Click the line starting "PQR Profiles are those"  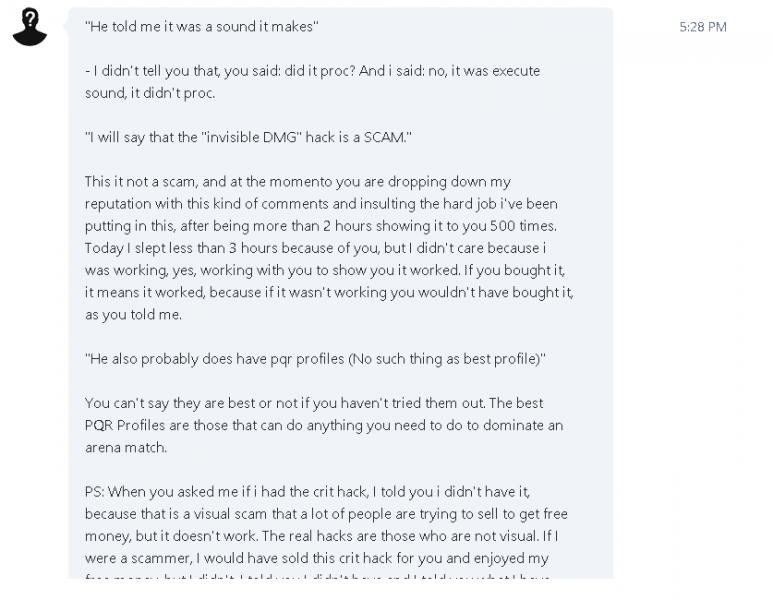coord(324,425)
